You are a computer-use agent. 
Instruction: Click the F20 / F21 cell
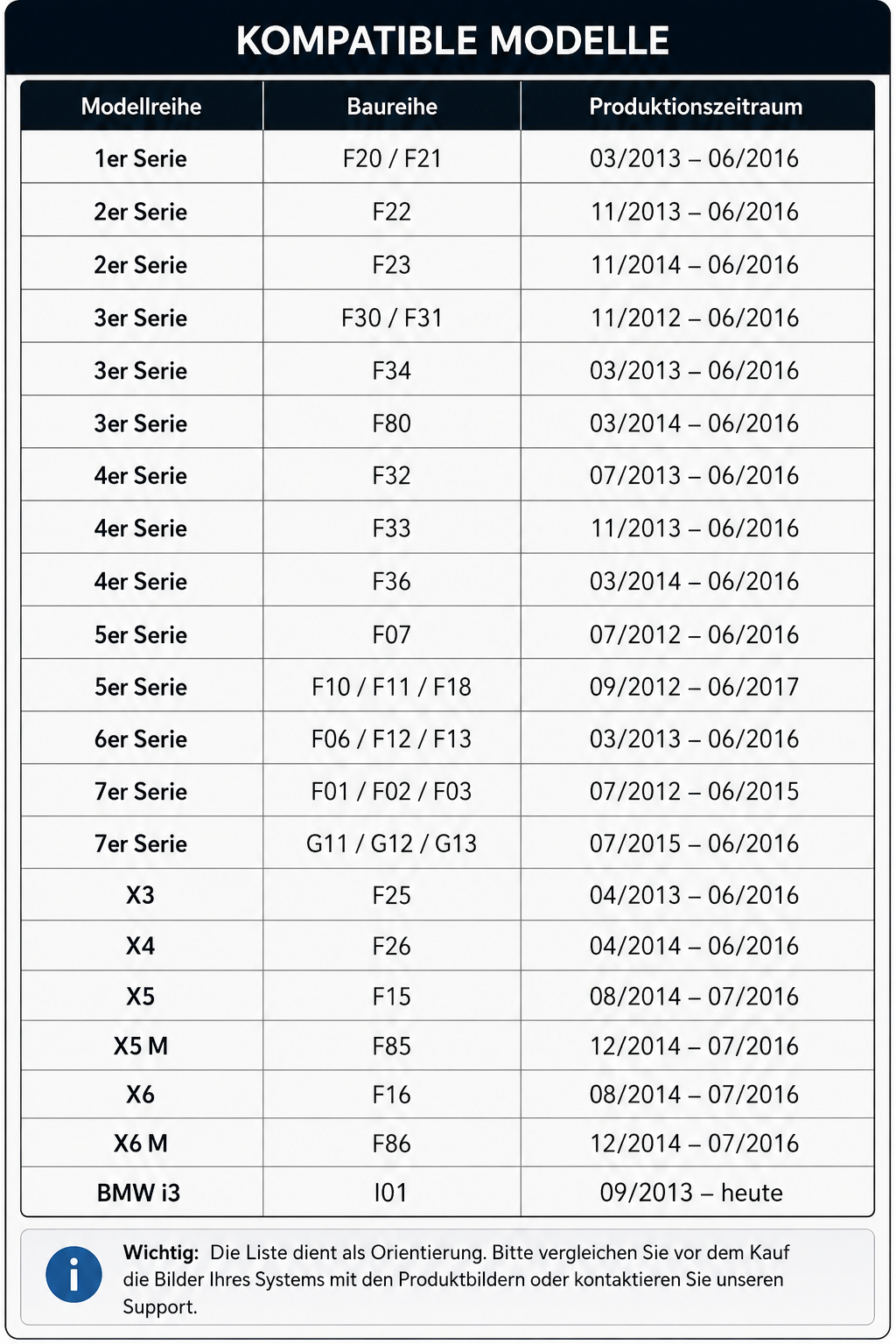[392, 158]
